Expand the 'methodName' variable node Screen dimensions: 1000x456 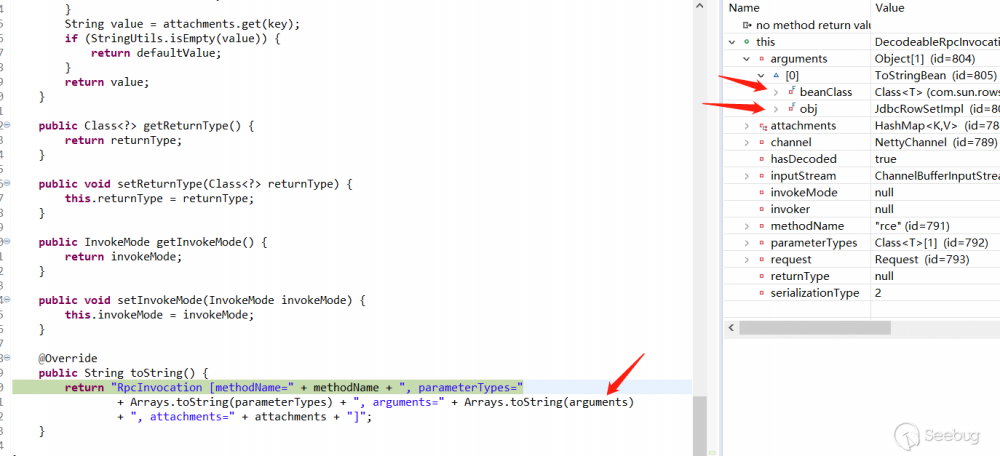tap(747, 226)
